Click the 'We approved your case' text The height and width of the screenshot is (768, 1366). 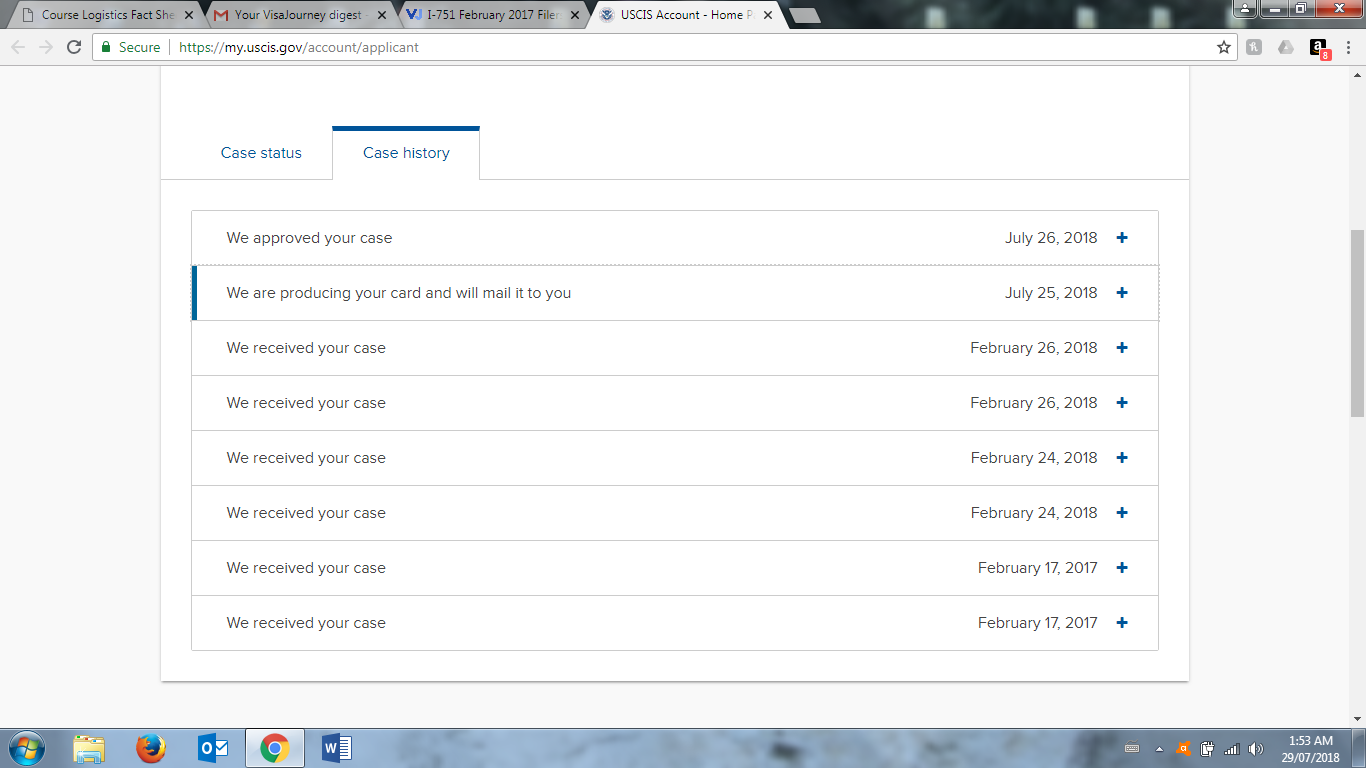(309, 238)
